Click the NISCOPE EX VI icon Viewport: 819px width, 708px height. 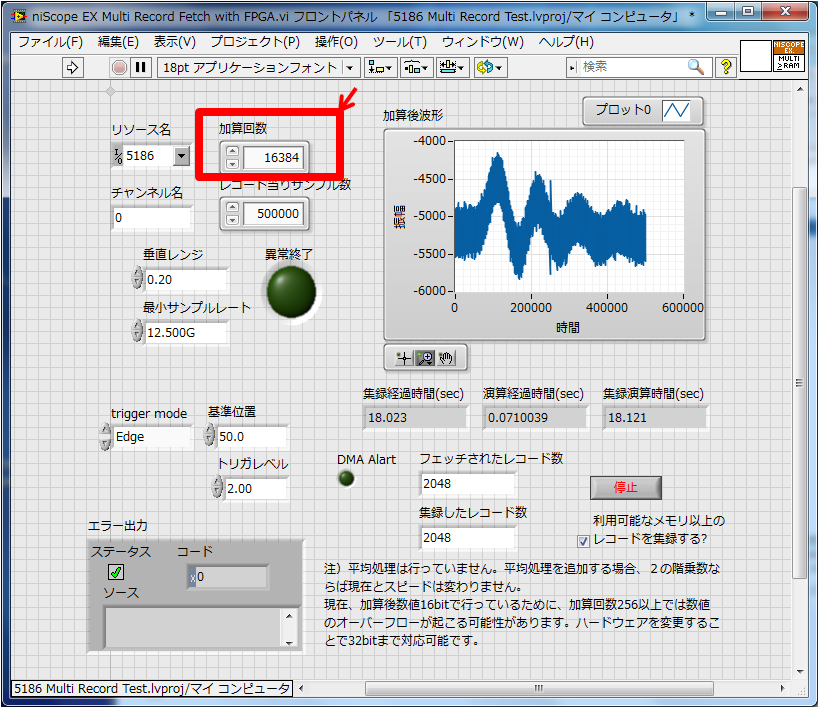point(789,55)
